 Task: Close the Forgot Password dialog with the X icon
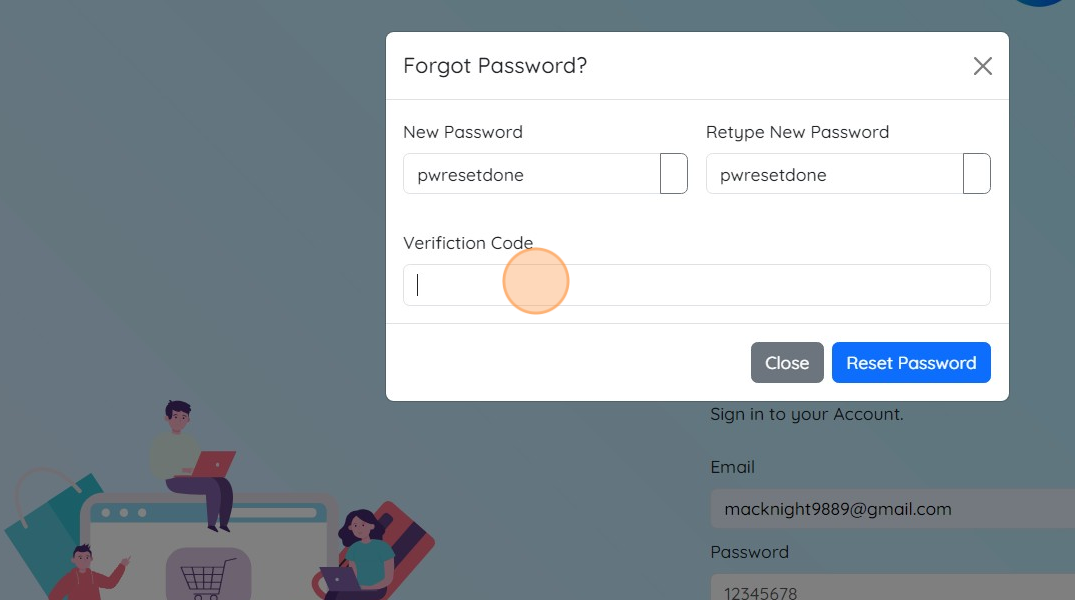(982, 66)
